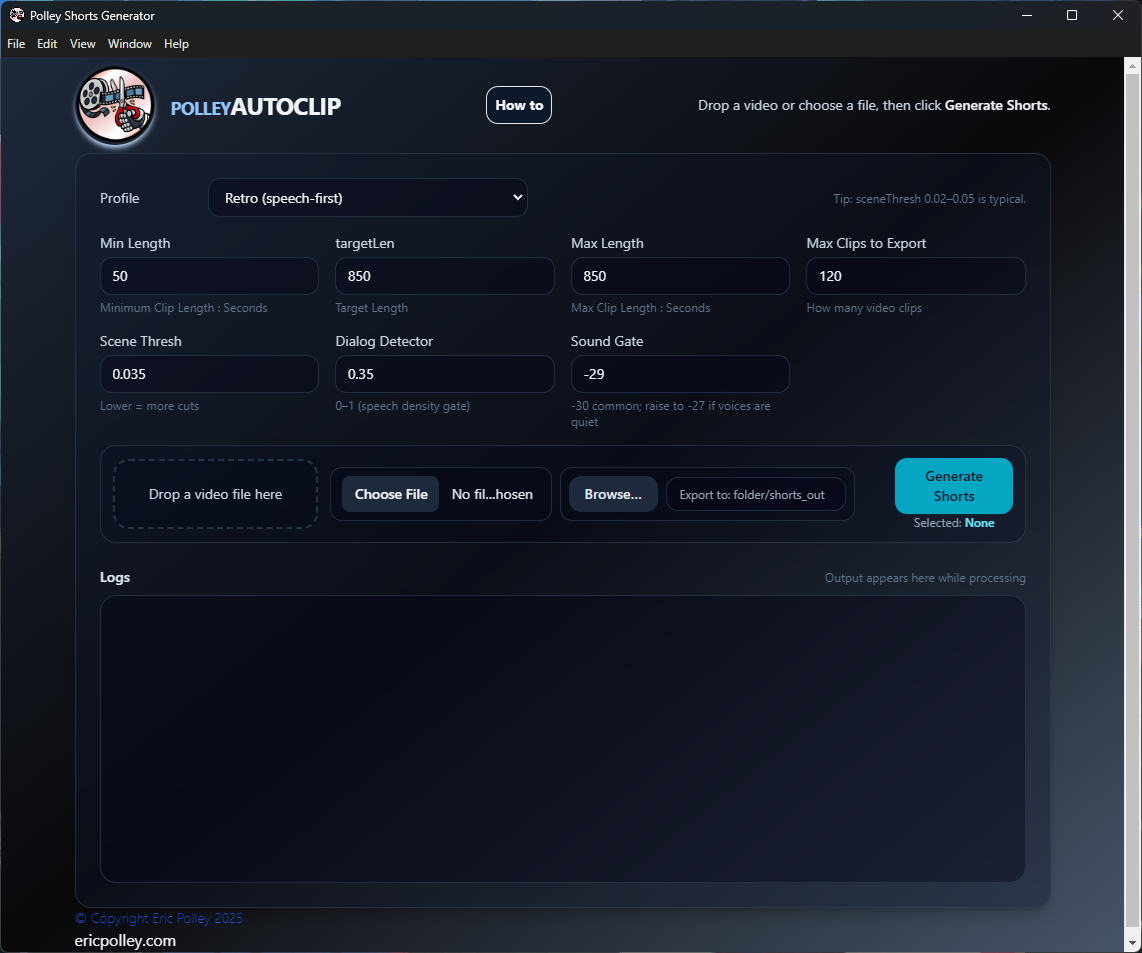
Task: Click the Max Clips to Export field
Action: pos(915,276)
